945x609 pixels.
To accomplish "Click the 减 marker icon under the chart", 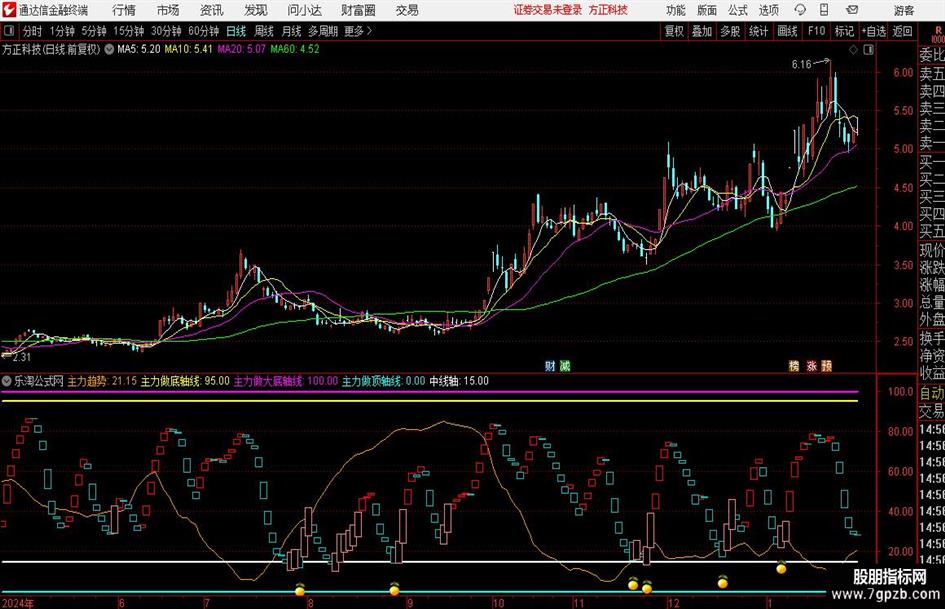I will (564, 365).
